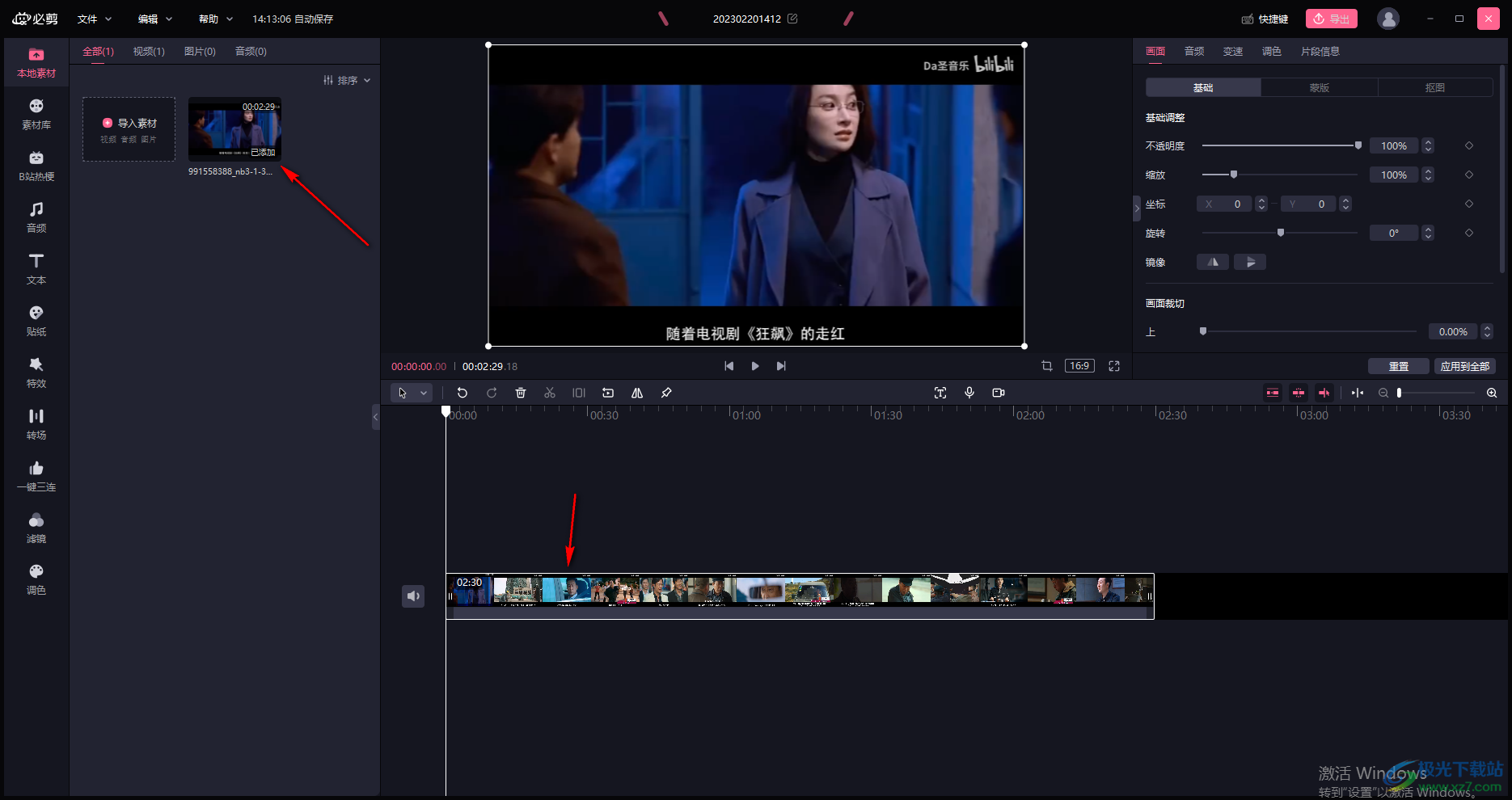
Task: Edit project name with pencil icon
Action: click(x=792, y=19)
